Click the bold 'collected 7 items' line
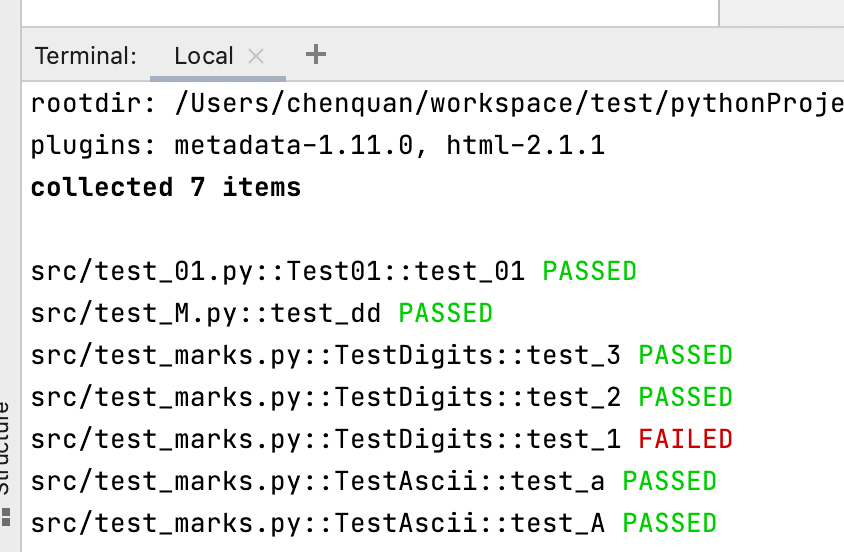The image size is (844, 552). [x=165, y=187]
